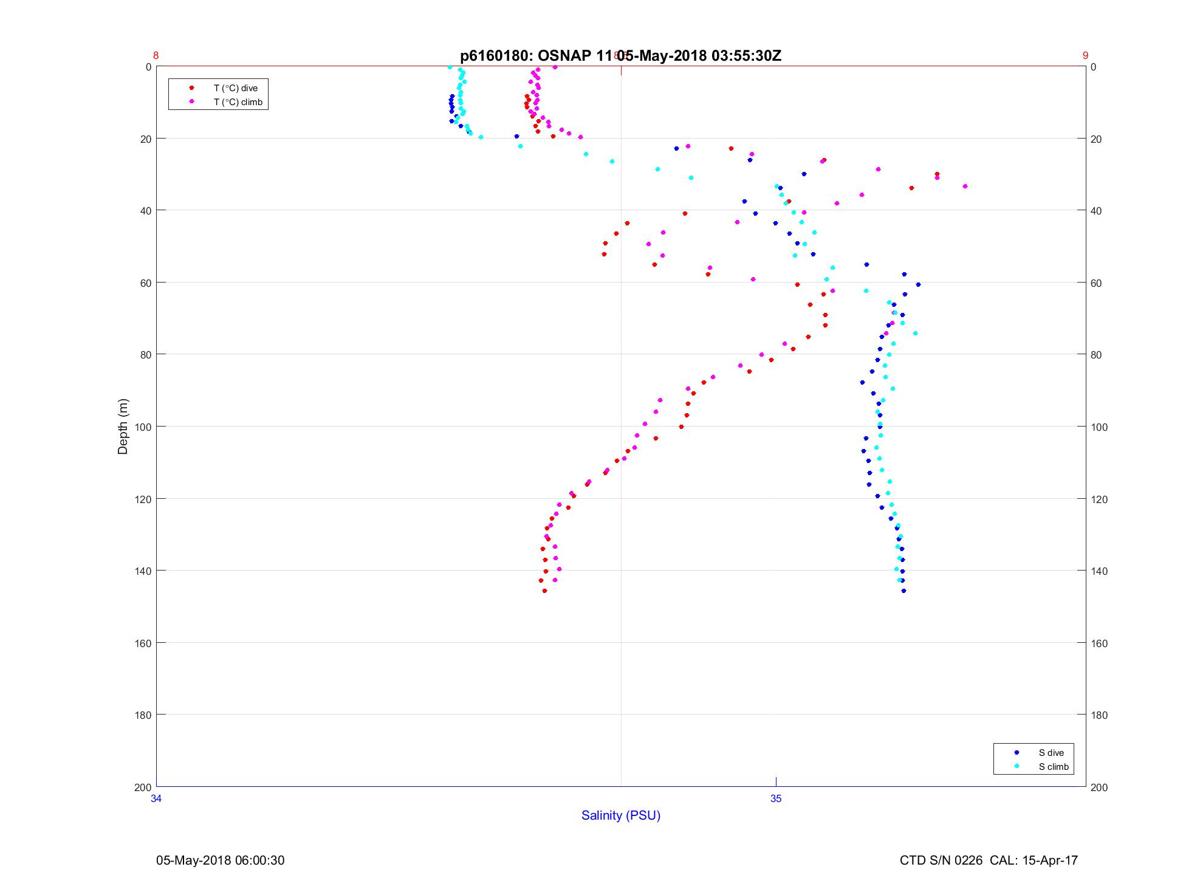Screen dimensions: 1200x885
Task: Click the left depth tick label 40
Action: tap(145, 211)
